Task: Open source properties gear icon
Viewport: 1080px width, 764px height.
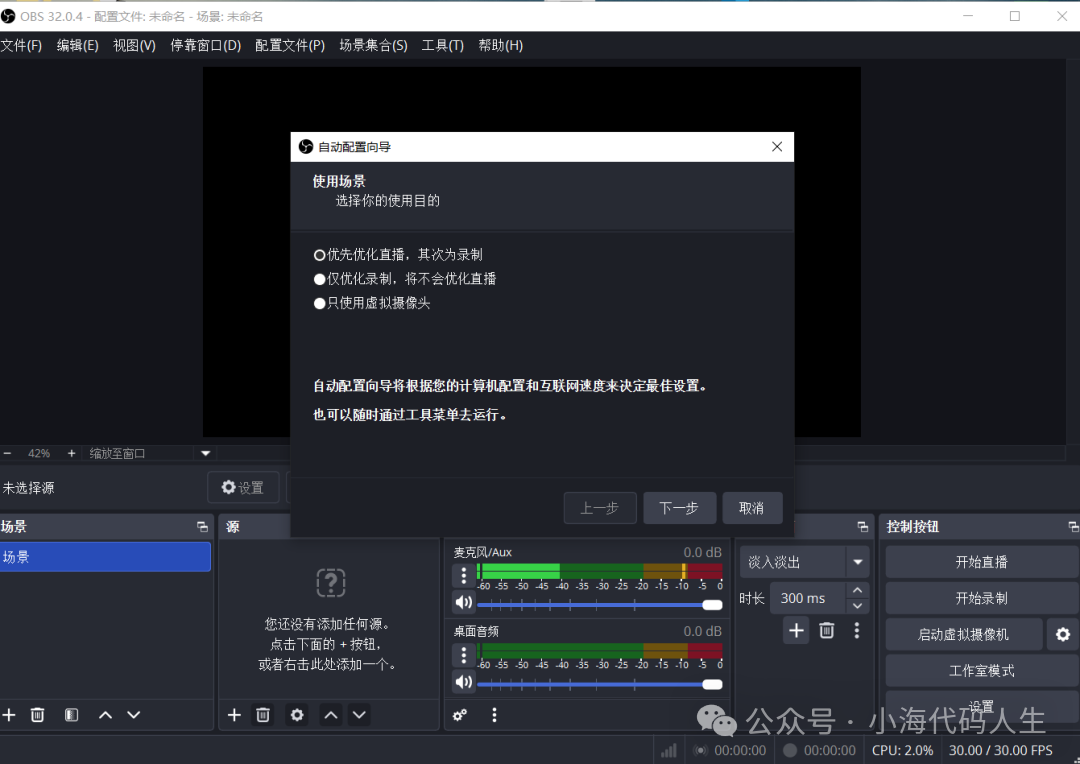Action: point(296,714)
